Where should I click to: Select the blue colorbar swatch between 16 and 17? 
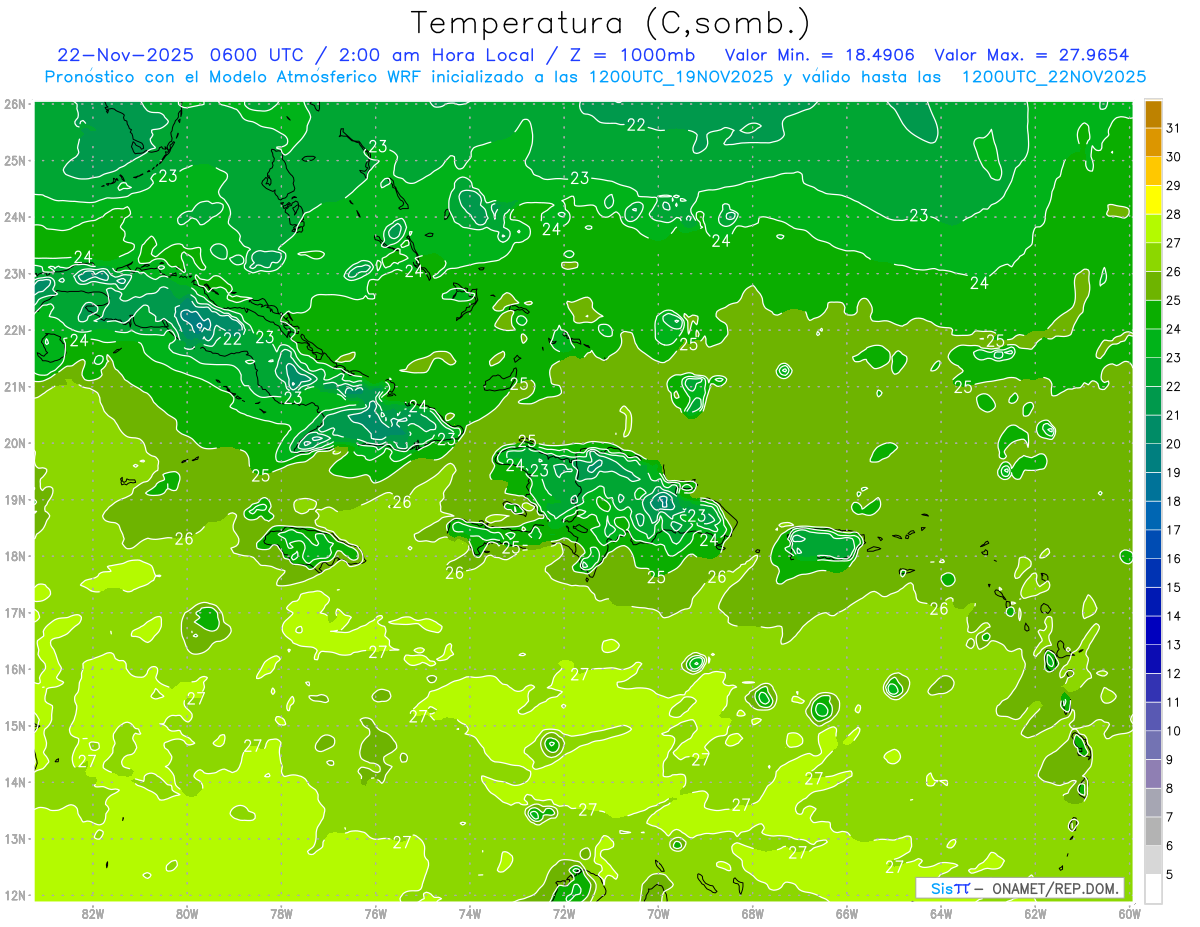pyautogui.click(x=1153, y=543)
